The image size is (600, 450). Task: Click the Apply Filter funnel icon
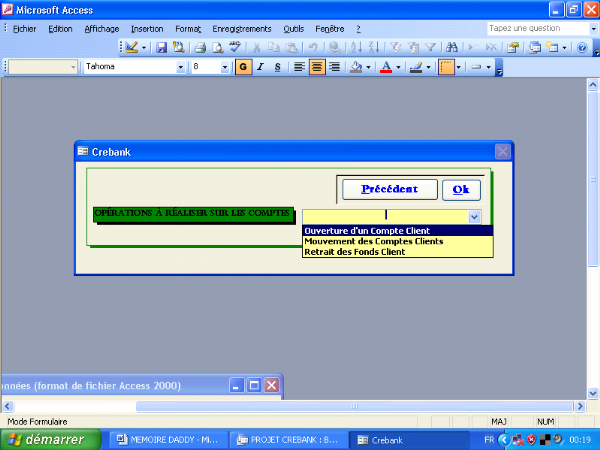pos(430,47)
